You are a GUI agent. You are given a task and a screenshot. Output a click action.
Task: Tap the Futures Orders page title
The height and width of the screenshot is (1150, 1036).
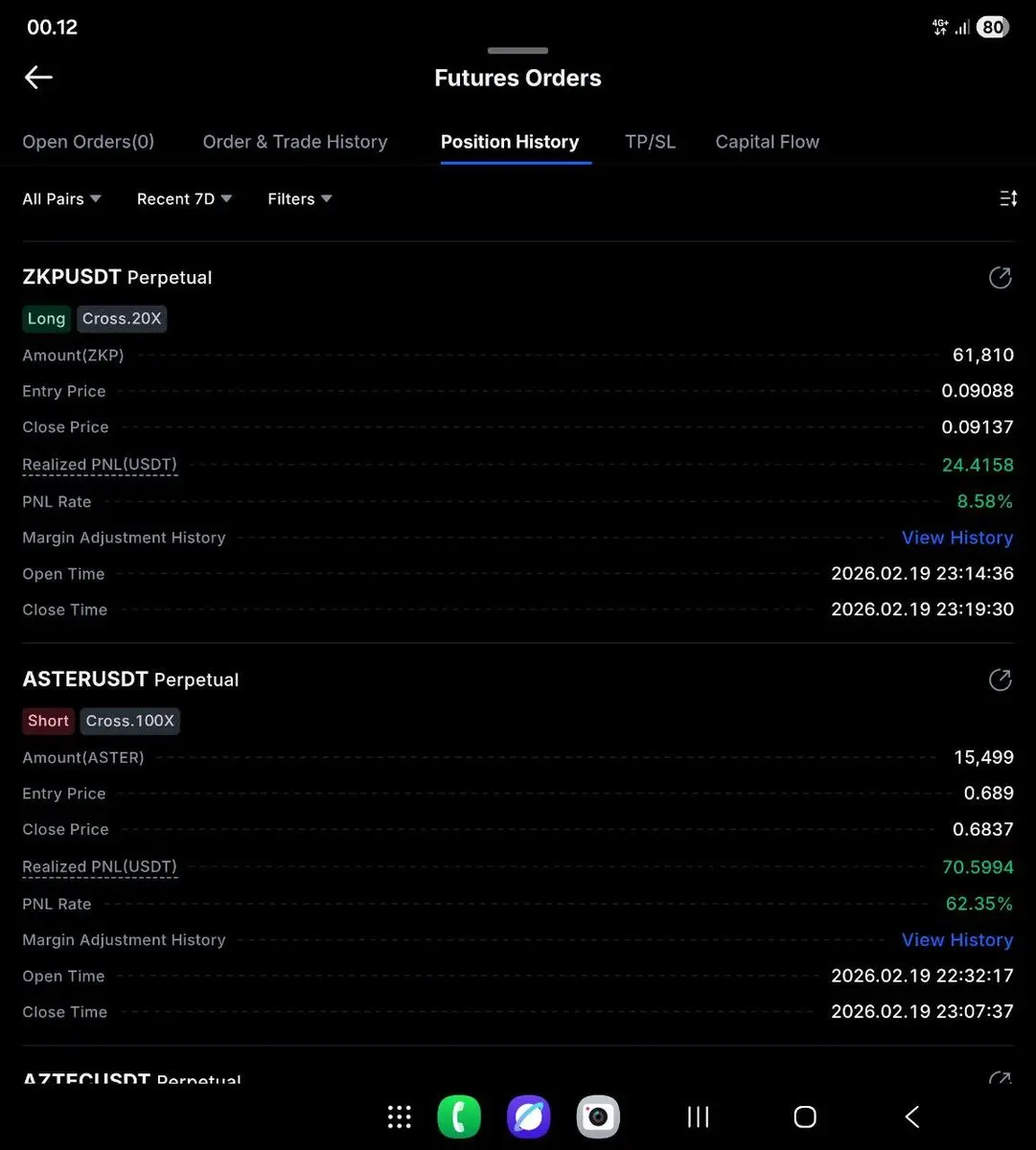coord(518,79)
